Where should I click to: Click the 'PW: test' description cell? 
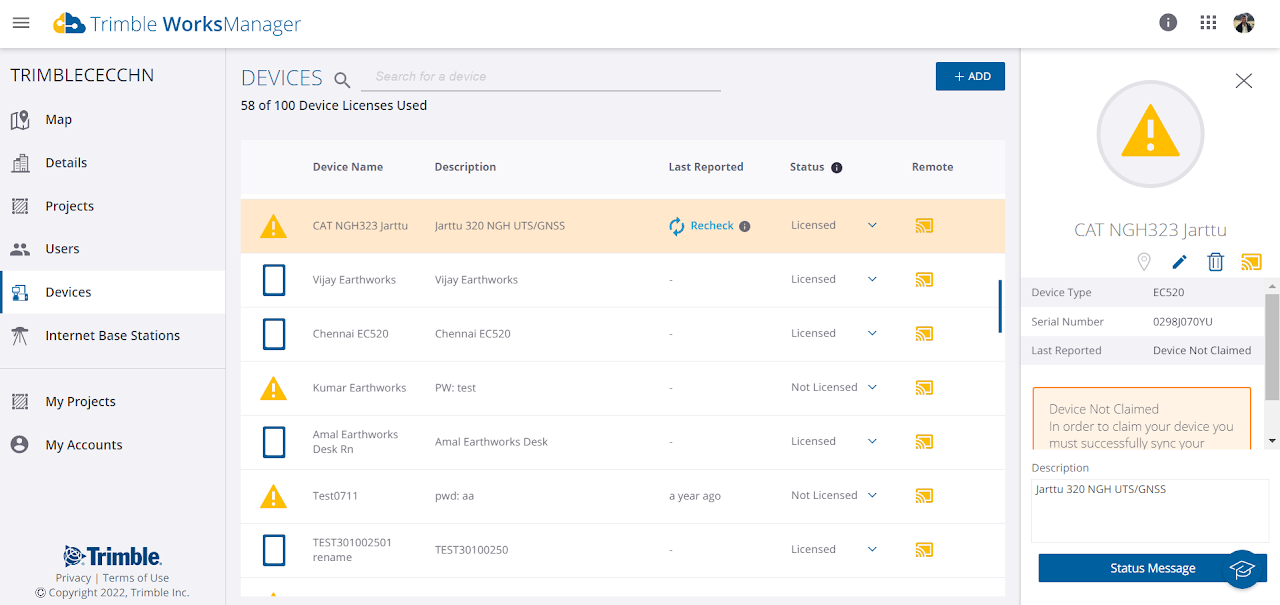tap(455, 388)
